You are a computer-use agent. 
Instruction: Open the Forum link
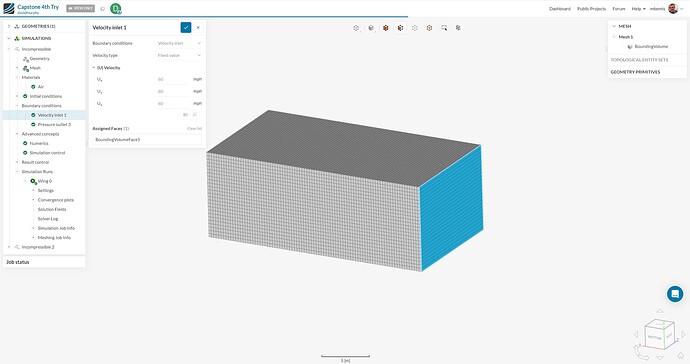(619, 9)
